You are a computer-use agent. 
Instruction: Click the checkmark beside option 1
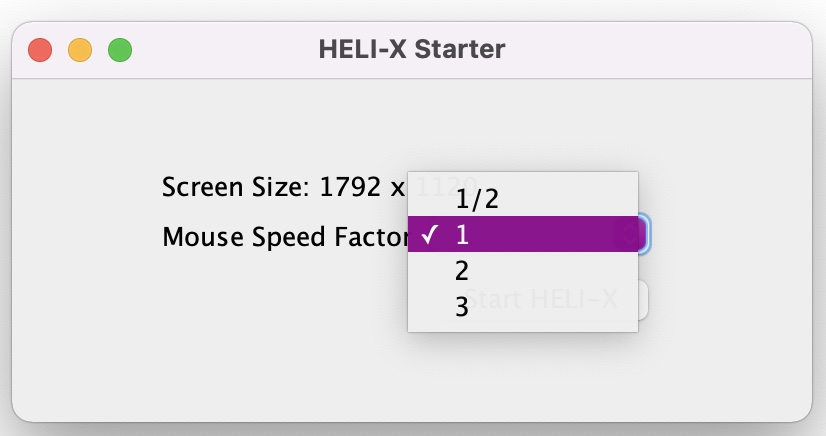coord(429,235)
